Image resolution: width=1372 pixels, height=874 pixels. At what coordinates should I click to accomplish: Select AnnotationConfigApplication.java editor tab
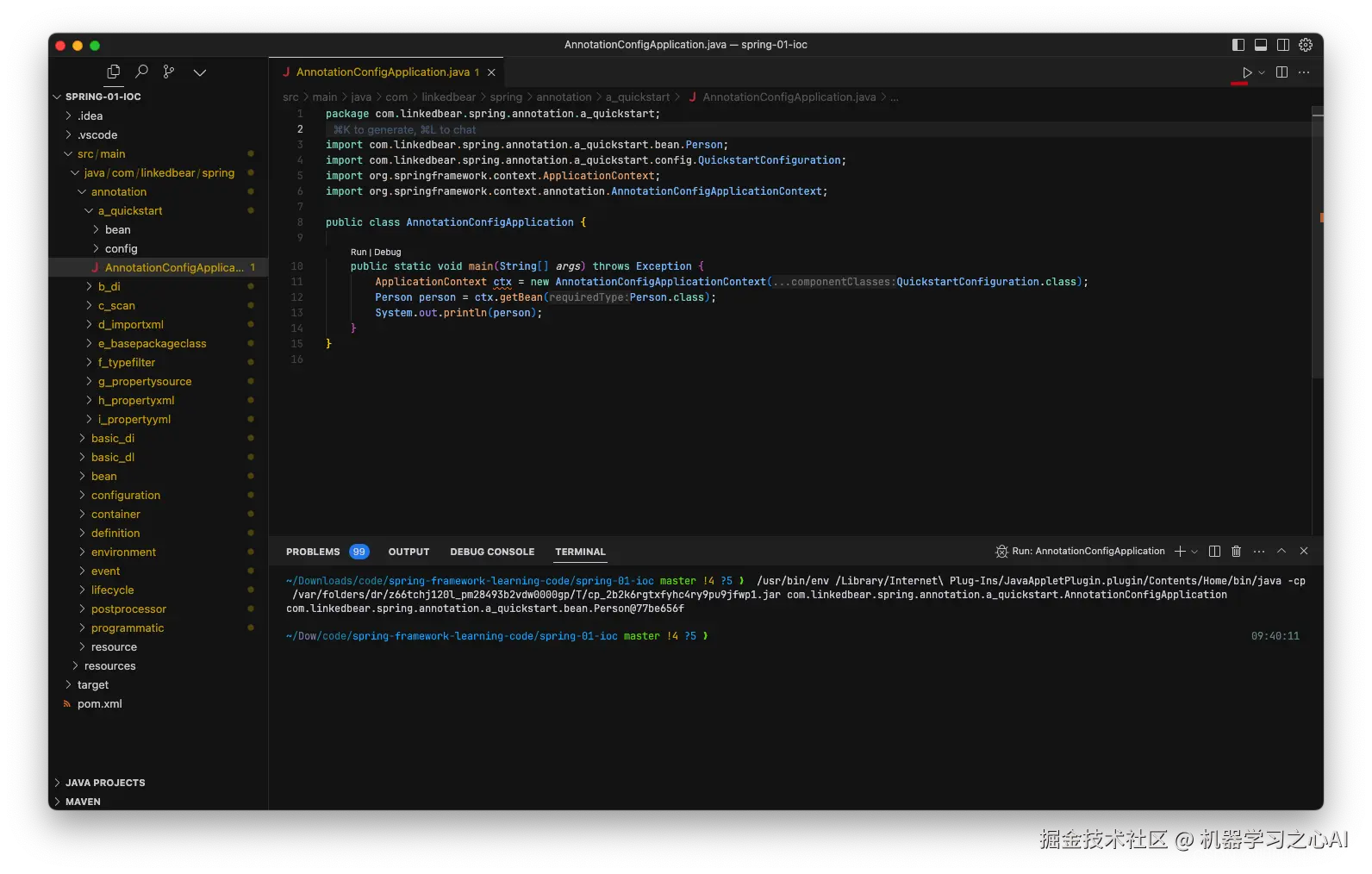[387, 72]
